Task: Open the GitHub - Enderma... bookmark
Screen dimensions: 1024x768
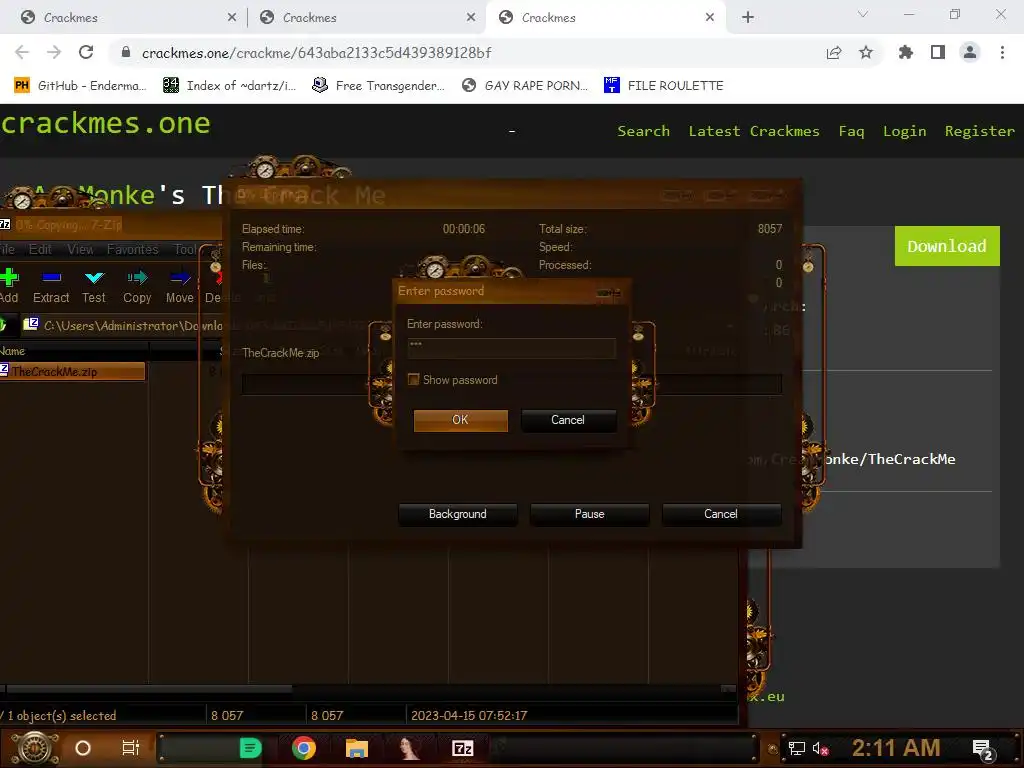Action: click(80, 86)
